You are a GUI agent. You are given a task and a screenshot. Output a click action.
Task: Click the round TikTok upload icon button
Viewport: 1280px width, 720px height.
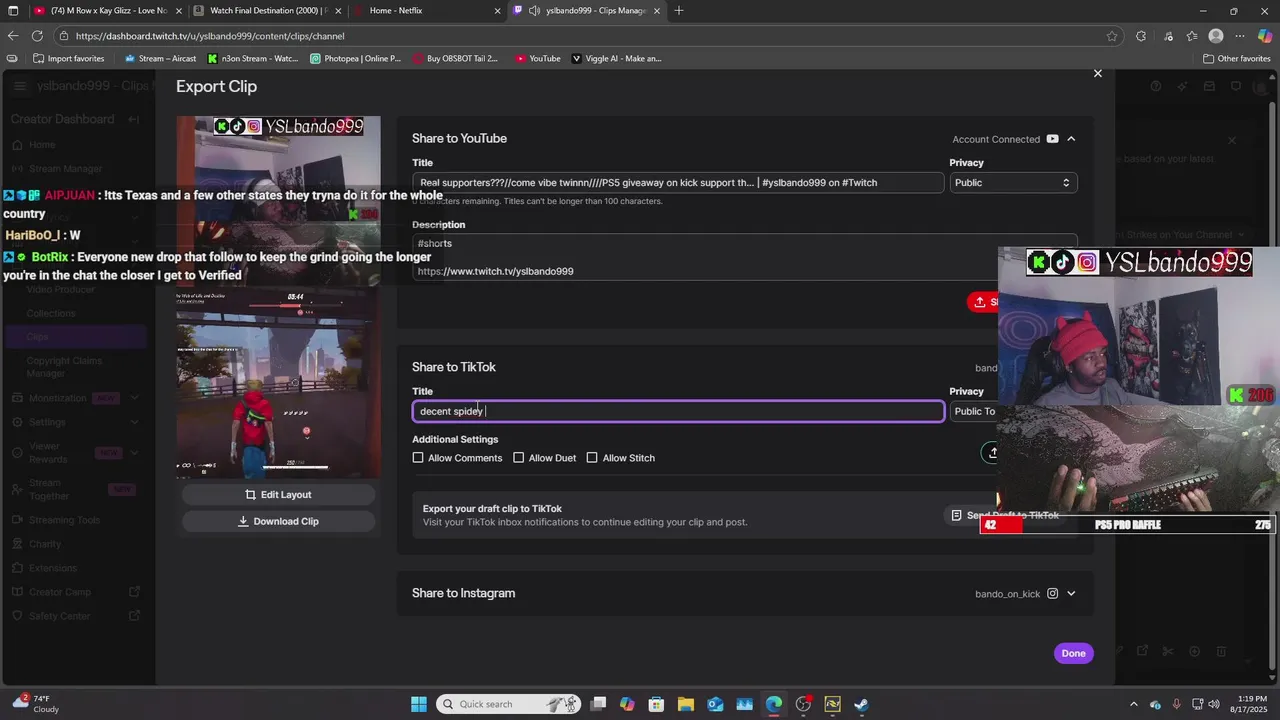990,453
